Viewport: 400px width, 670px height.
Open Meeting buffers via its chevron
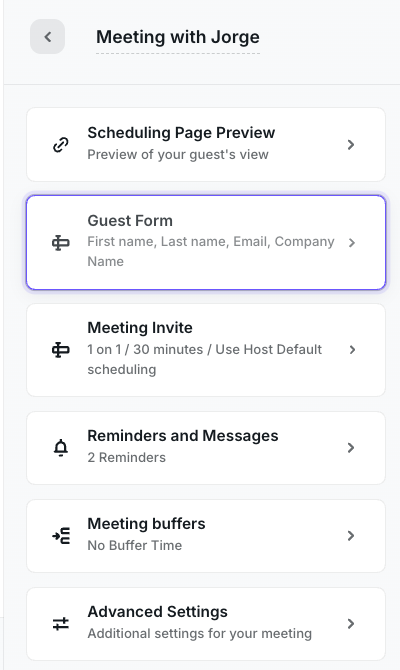[x=351, y=536]
